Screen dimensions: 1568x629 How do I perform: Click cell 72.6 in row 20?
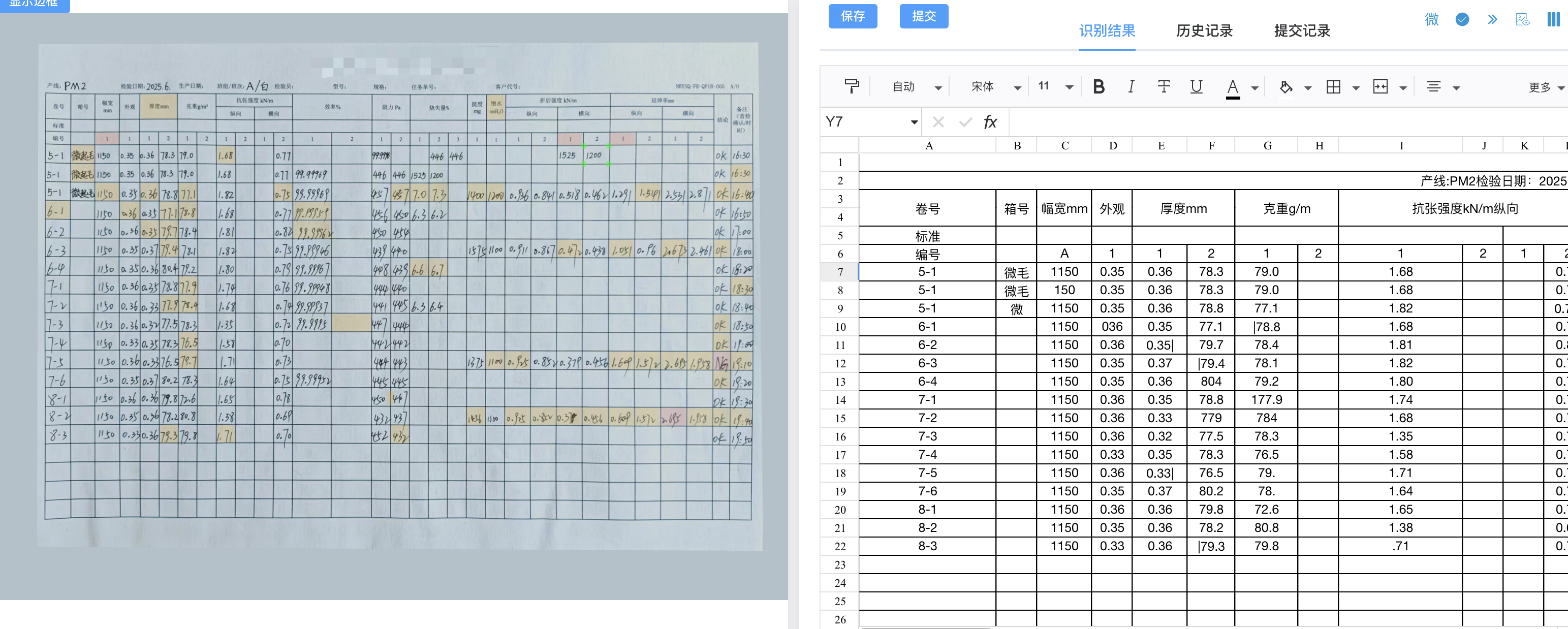tap(1267, 510)
